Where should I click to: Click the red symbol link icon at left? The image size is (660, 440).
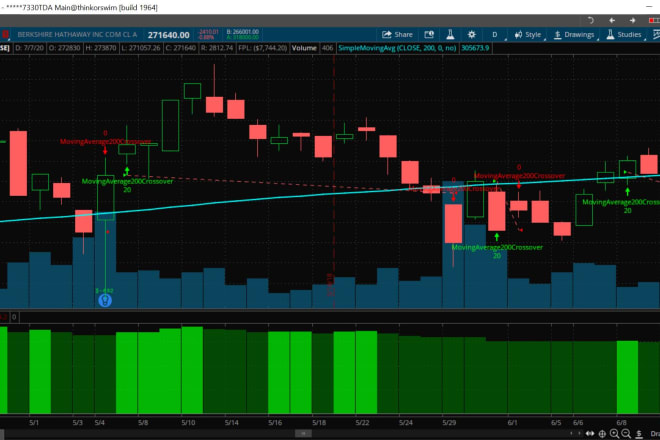5,35
